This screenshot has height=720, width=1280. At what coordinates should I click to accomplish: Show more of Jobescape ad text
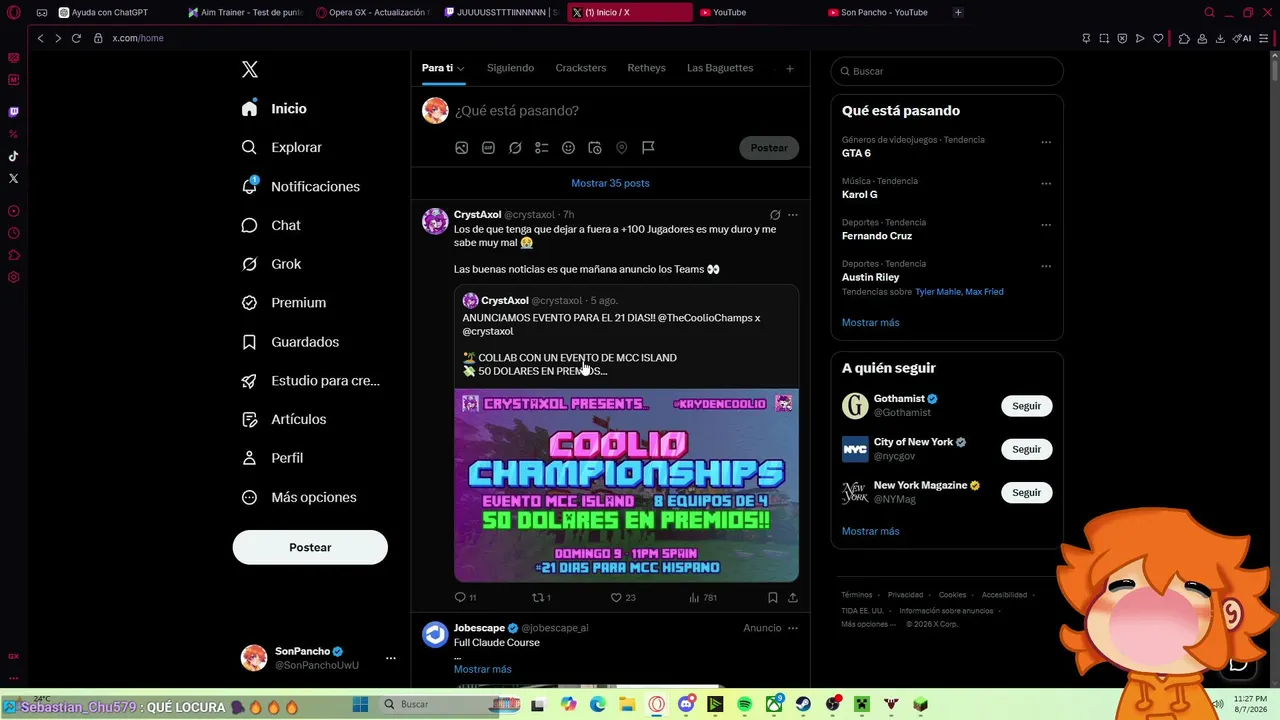coord(482,669)
